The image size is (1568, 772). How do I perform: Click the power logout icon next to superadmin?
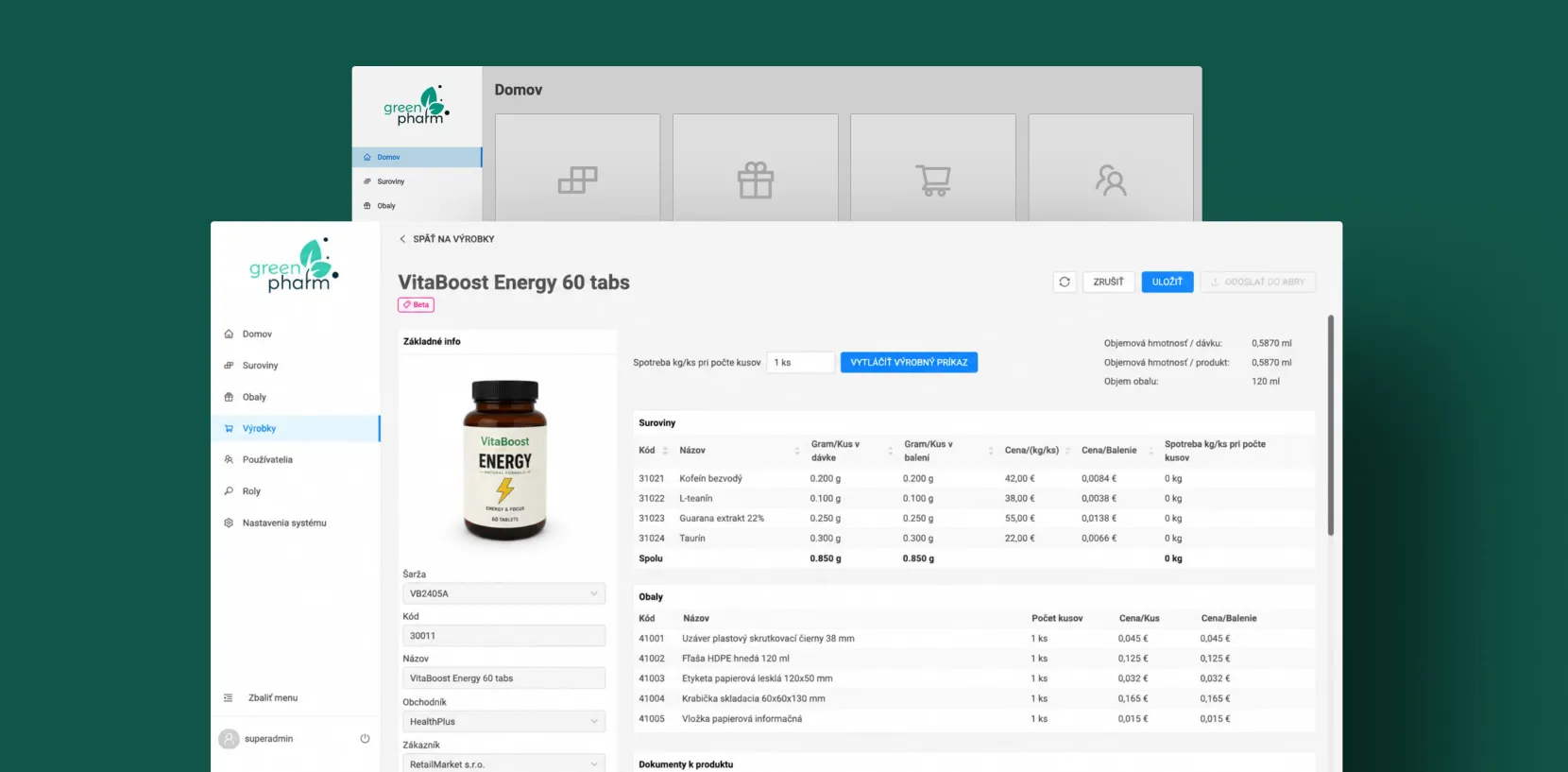tap(365, 739)
